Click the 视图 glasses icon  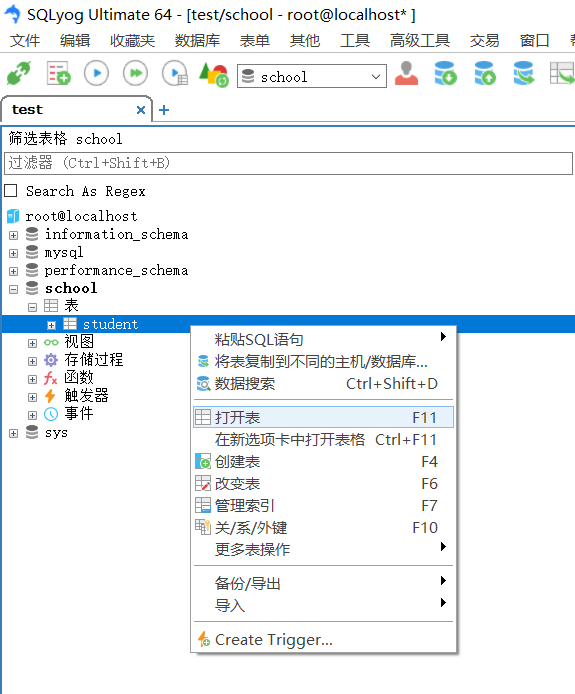(x=51, y=342)
